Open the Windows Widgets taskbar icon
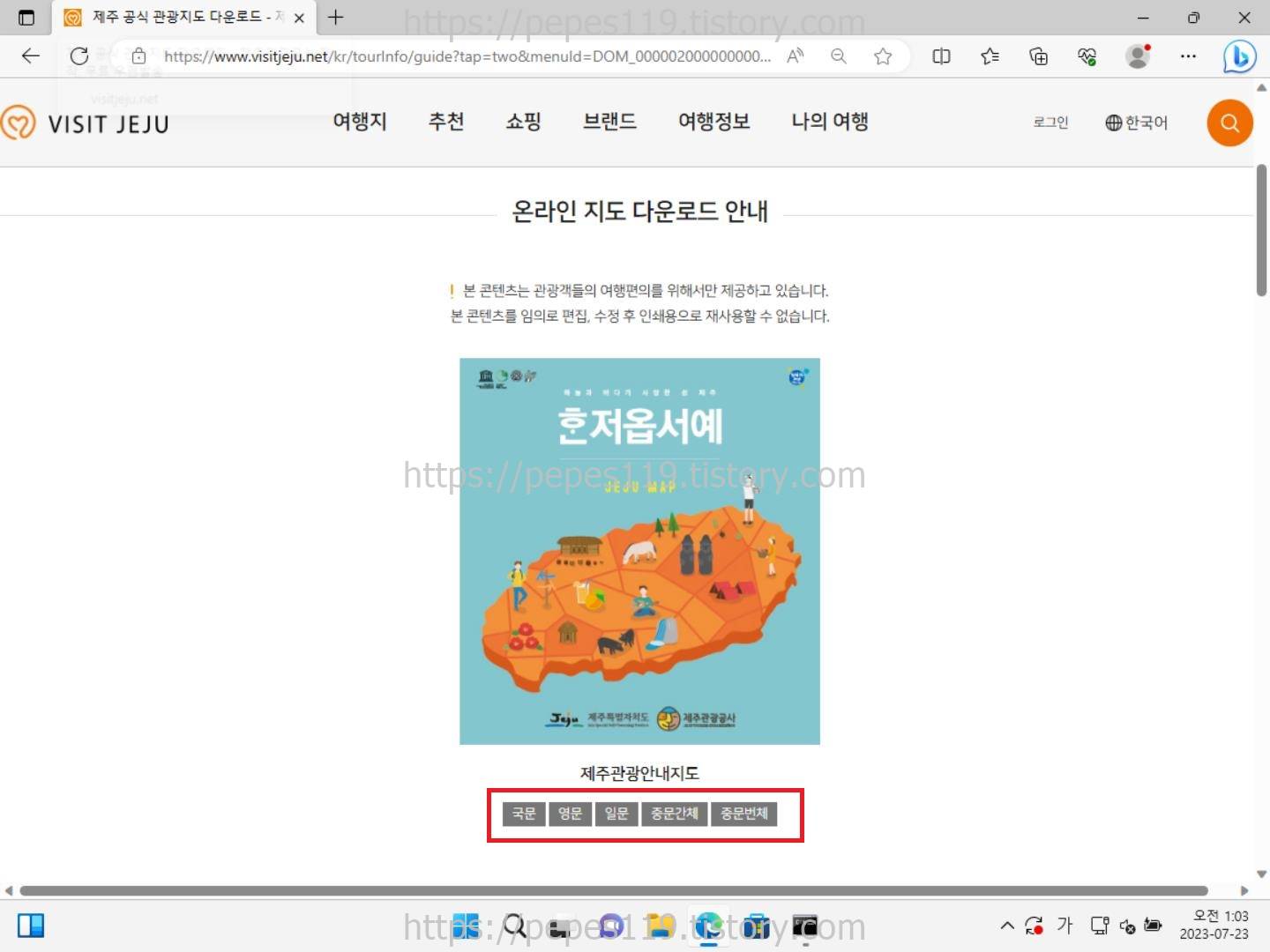Viewport: 1270px width, 952px height. 31,926
